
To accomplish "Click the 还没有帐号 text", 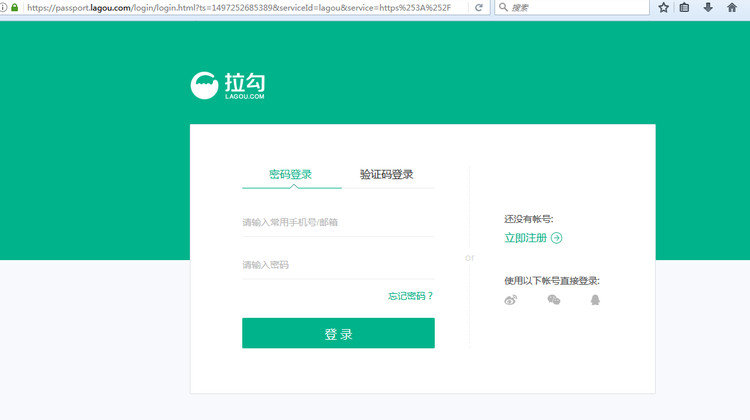I will click(529, 219).
